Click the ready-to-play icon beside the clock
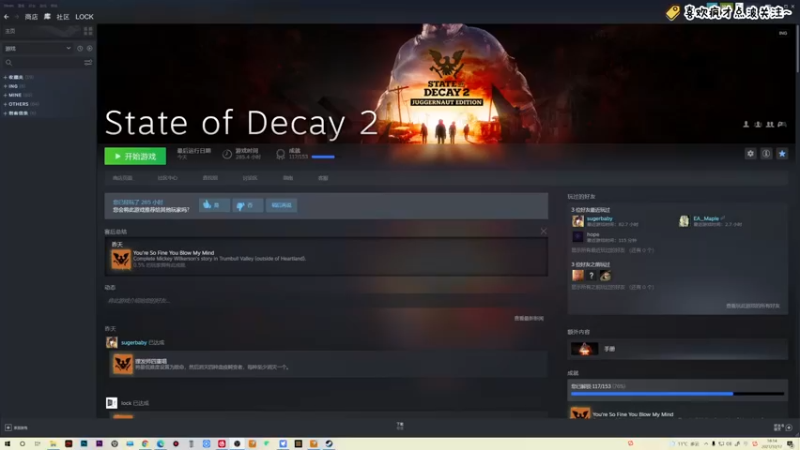Viewport: 800px width, 450px height. click(x=89, y=48)
